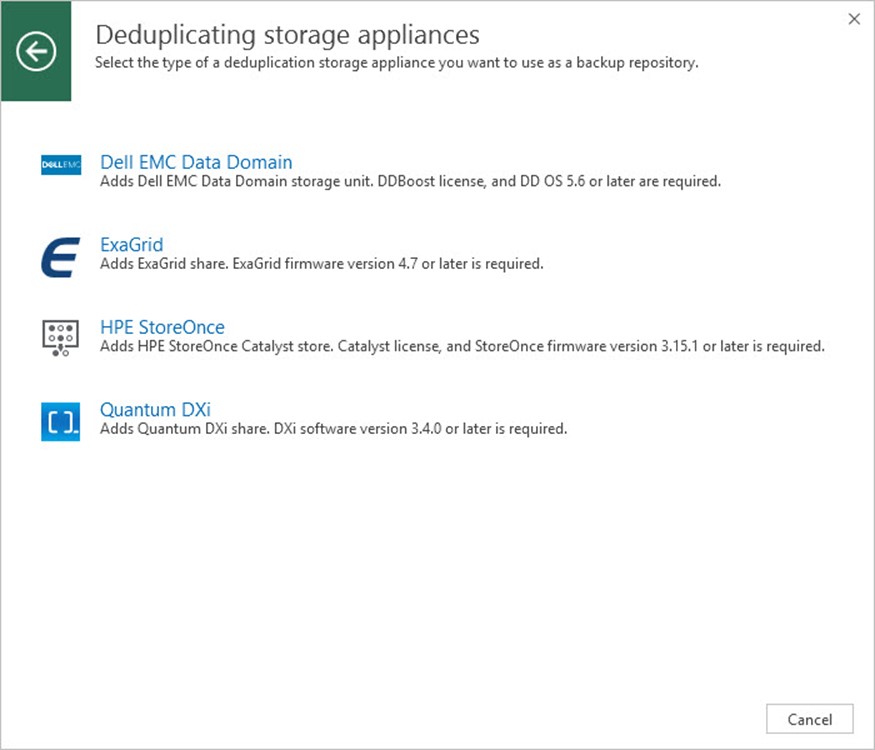Click the ExaGrid firmware version 4.7 description
The width and height of the screenshot is (875, 750).
(x=321, y=264)
